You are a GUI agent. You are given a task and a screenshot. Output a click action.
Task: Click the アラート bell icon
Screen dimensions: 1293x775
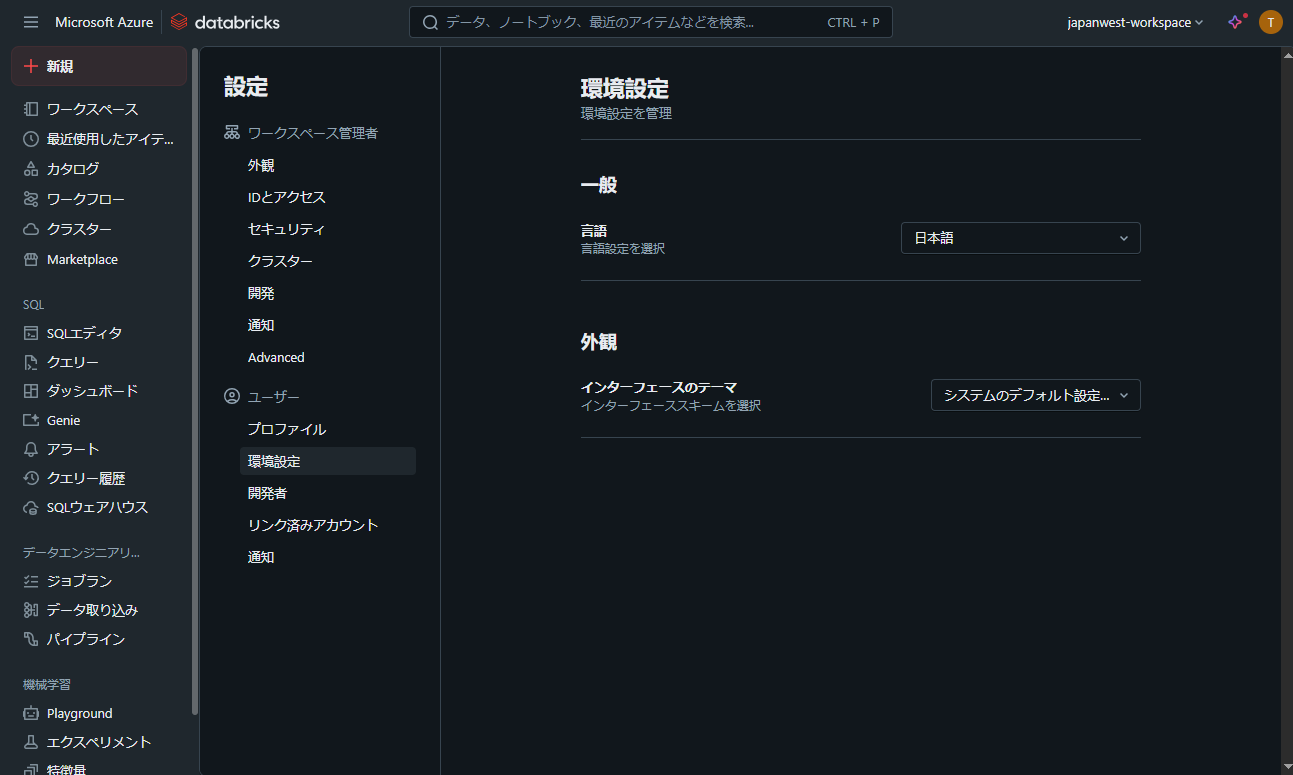[31, 449]
